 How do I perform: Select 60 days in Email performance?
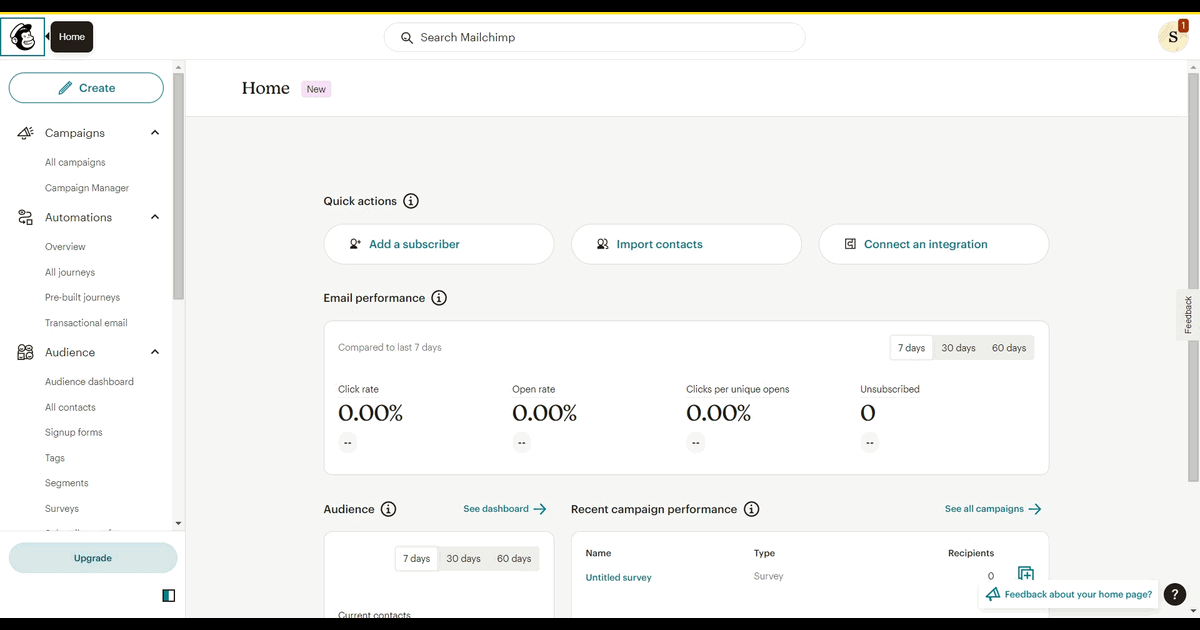1009,348
